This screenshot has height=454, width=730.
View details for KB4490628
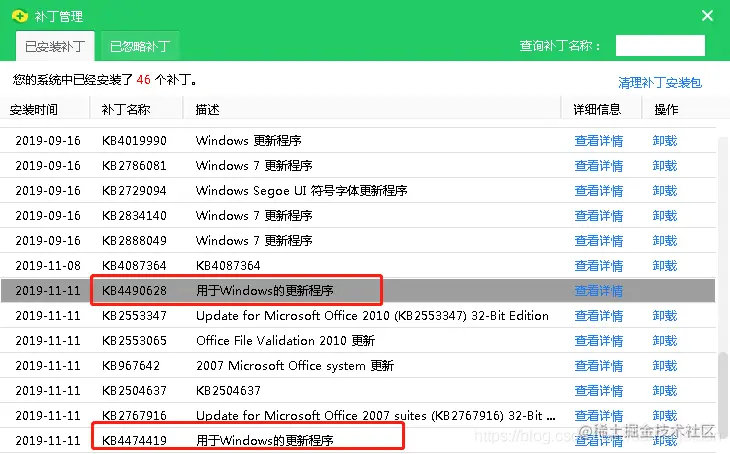[598, 291]
